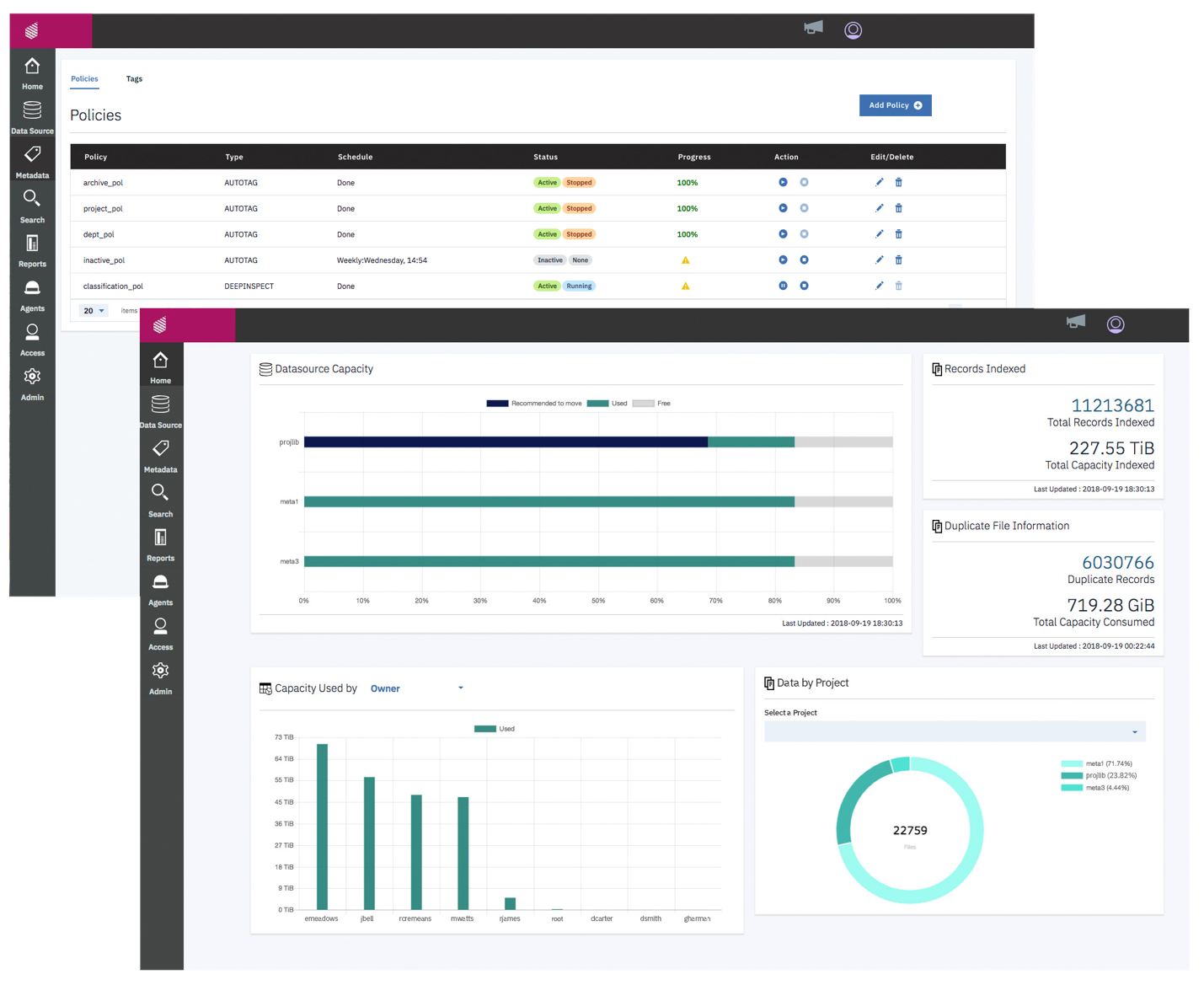This screenshot has width=1204, height=985.
Task: Edit archive_pol with the pencil icon
Action: (x=879, y=182)
